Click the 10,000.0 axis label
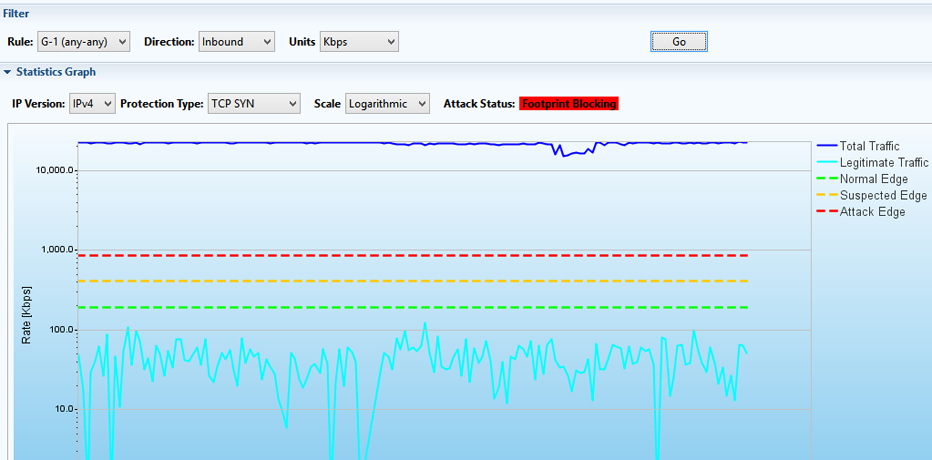932x460 pixels. pyautogui.click(x=55, y=171)
